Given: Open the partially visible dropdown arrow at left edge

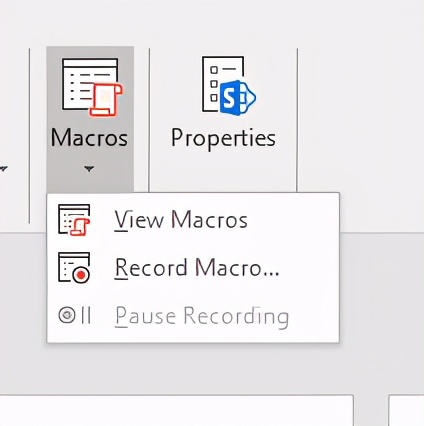Looking at the screenshot, I should click(3, 169).
